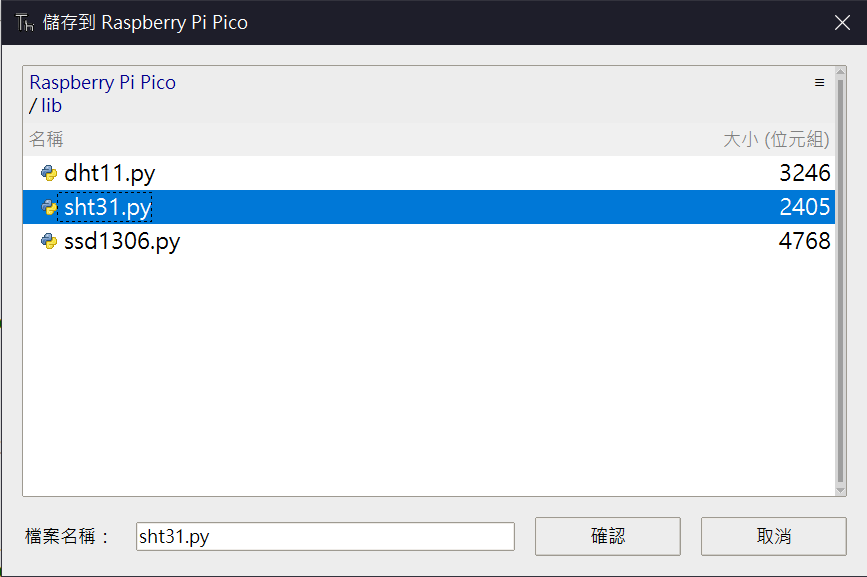Select the dht11.py file
The width and height of the screenshot is (867, 577).
pyautogui.click(x=429, y=173)
